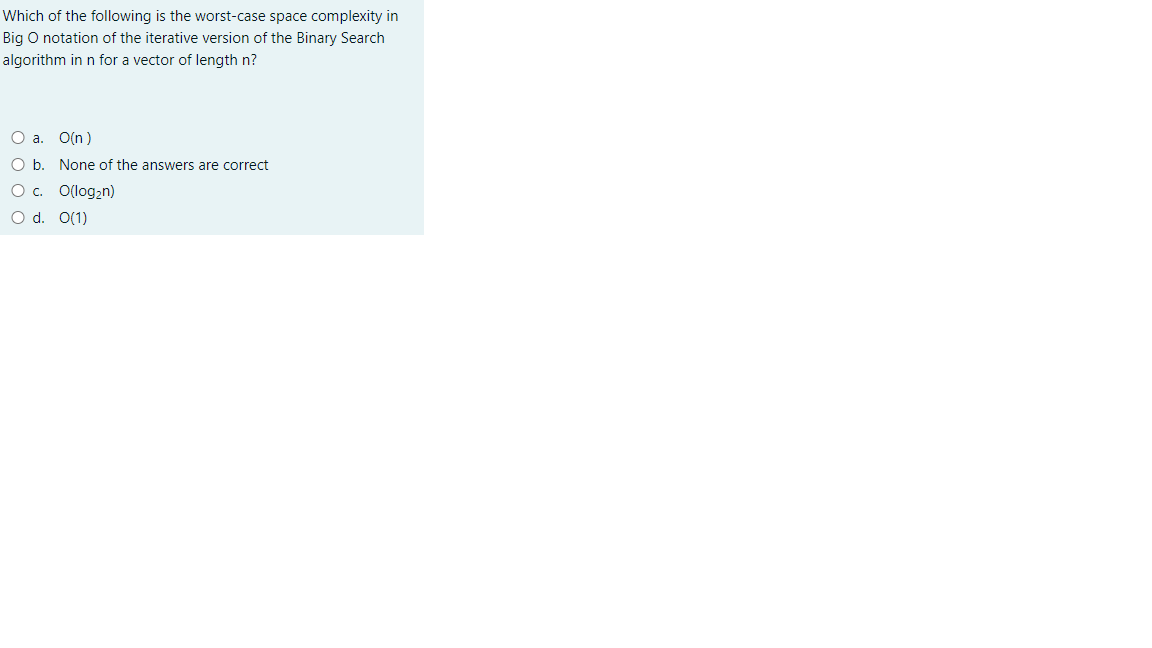Screen dimensions: 1152x648
Task: Click the letter label 'b.'
Action: pos(39,165)
